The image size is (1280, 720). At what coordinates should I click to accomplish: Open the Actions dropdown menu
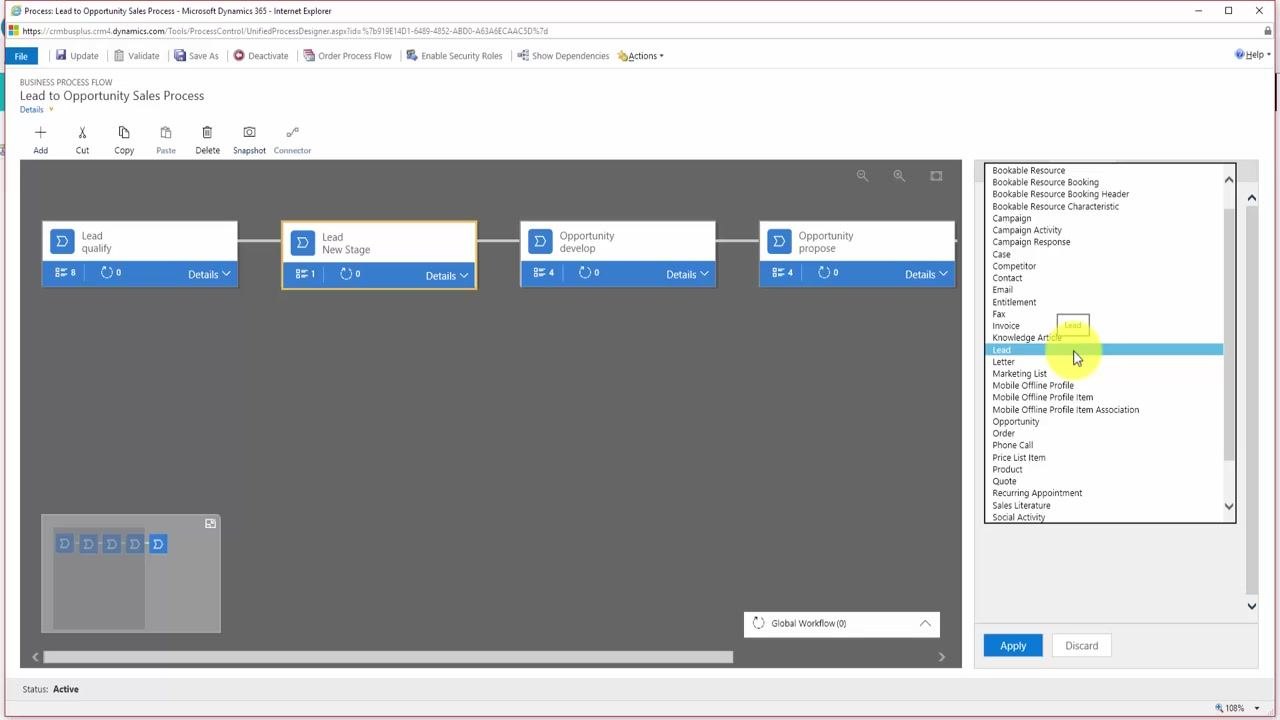pyautogui.click(x=641, y=56)
